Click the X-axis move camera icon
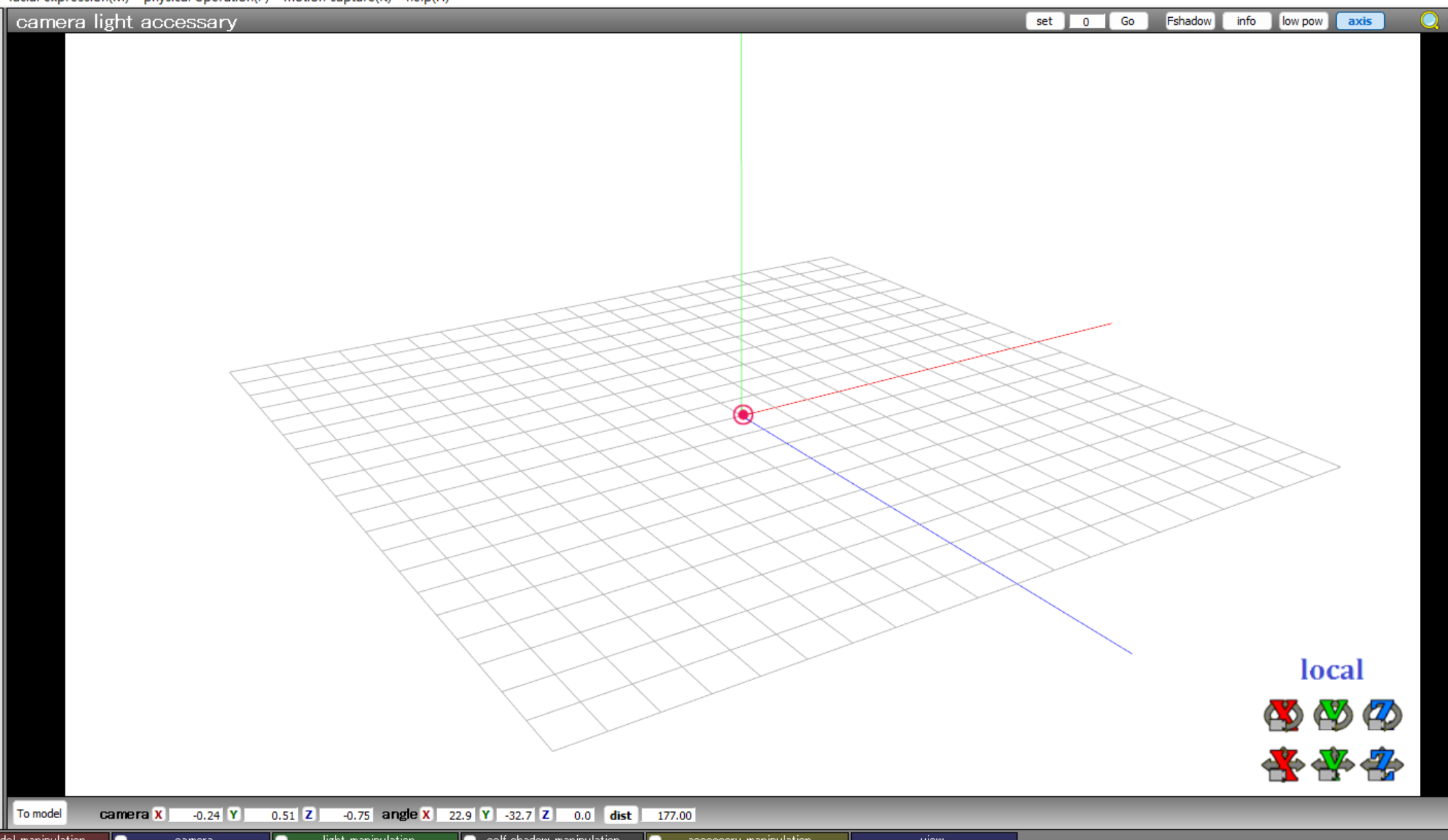This screenshot has width=1448, height=840. coord(1283,765)
